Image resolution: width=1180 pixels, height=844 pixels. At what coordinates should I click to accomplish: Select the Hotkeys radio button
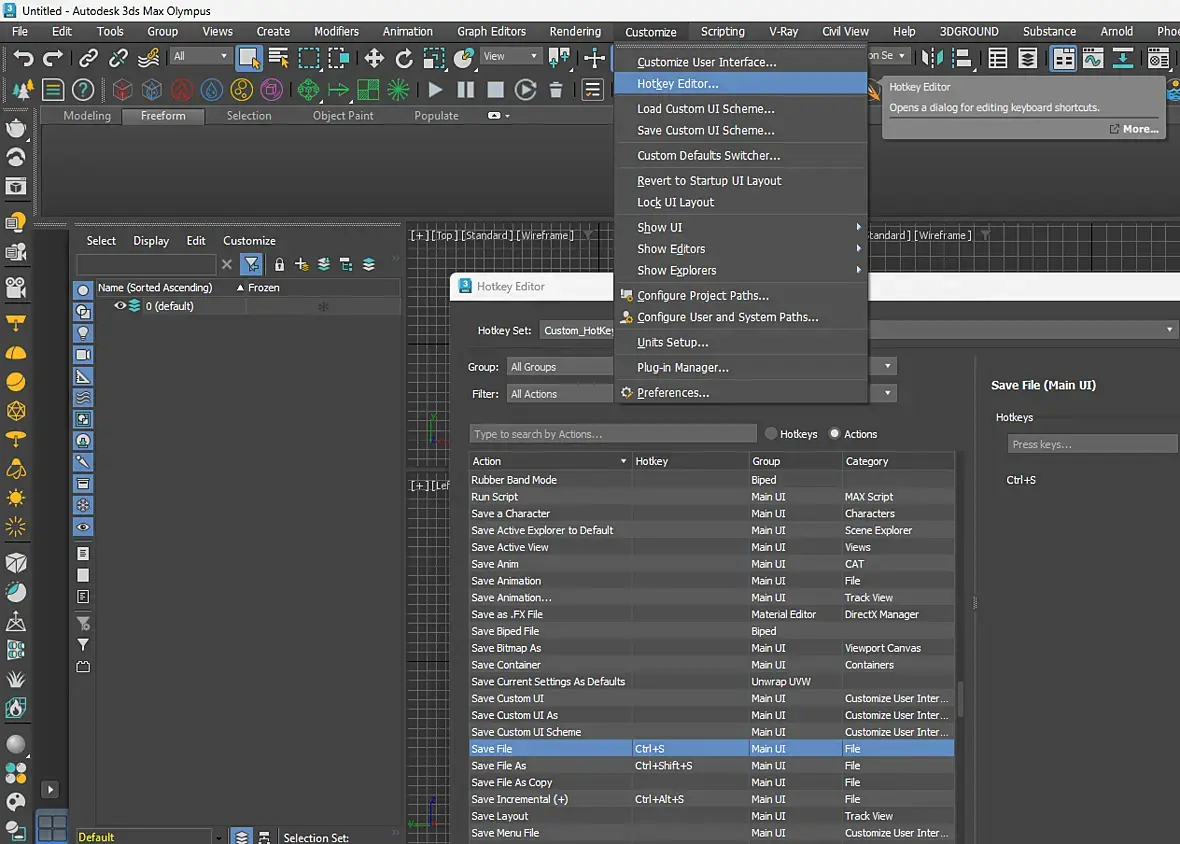pyautogui.click(x=771, y=434)
